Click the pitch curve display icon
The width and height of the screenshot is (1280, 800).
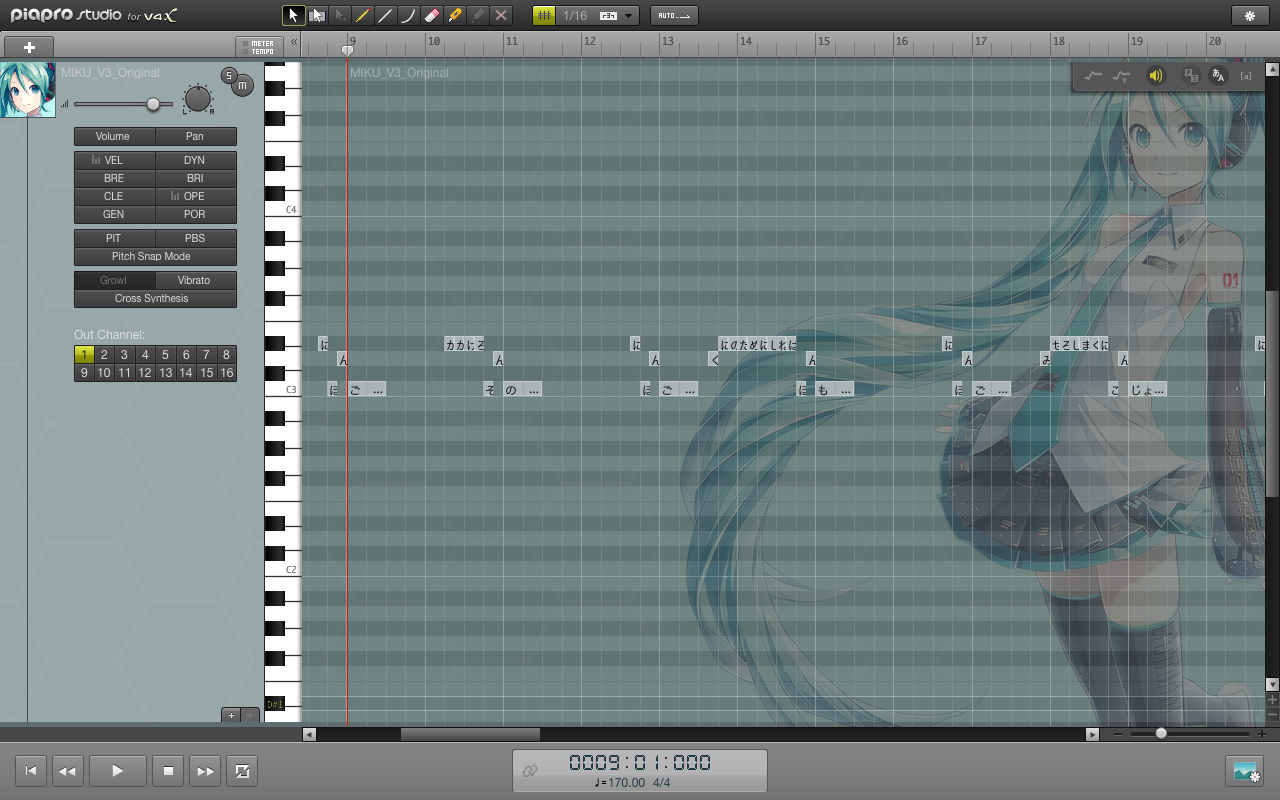1093,75
